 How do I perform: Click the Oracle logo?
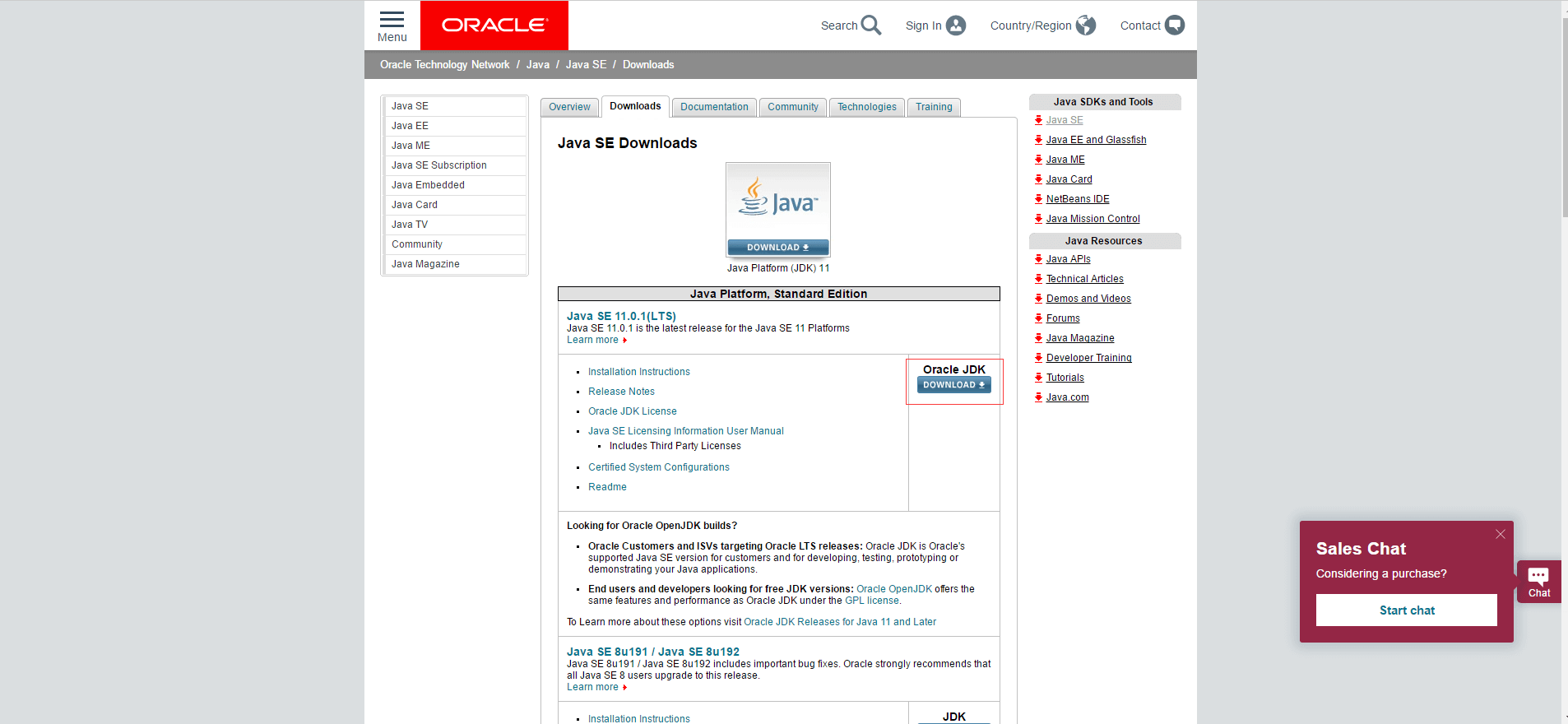click(x=494, y=26)
